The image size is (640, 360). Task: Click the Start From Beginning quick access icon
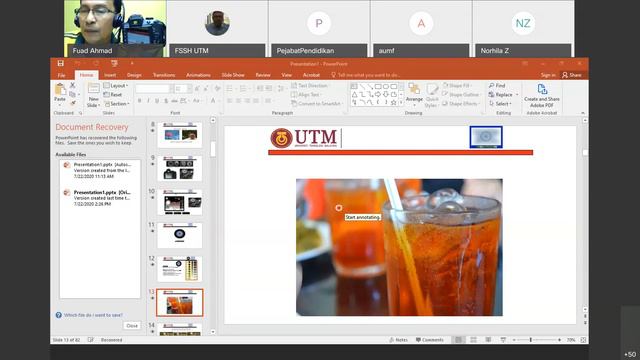click(x=114, y=63)
